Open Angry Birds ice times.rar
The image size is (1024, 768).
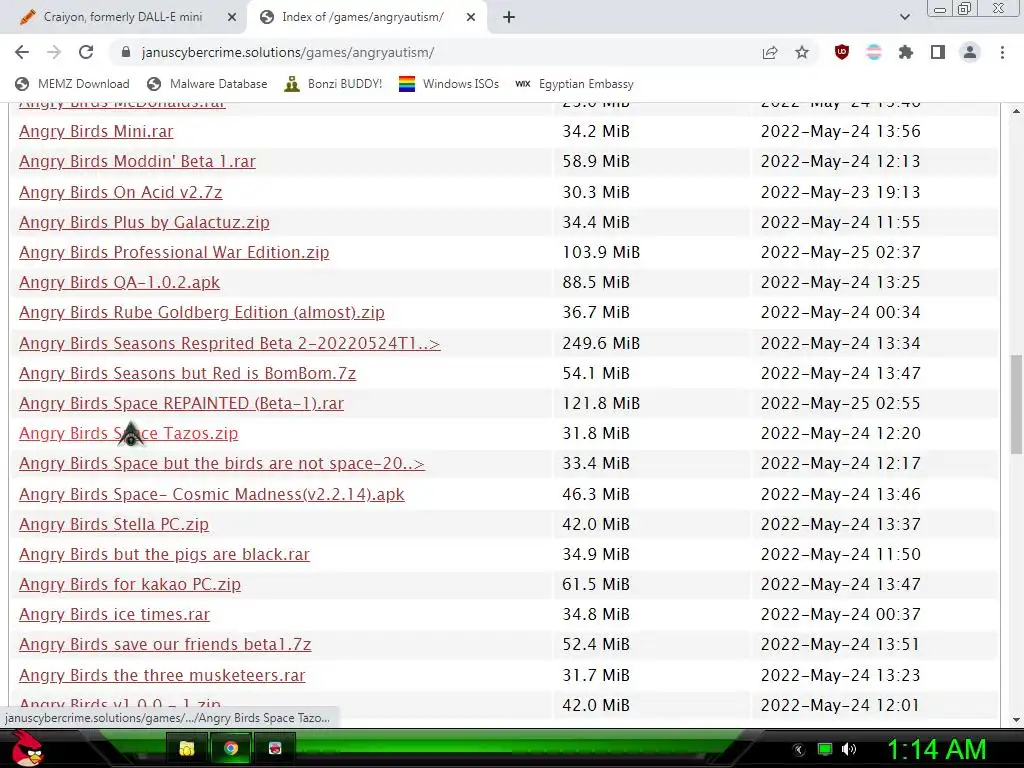tap(114, 614)
